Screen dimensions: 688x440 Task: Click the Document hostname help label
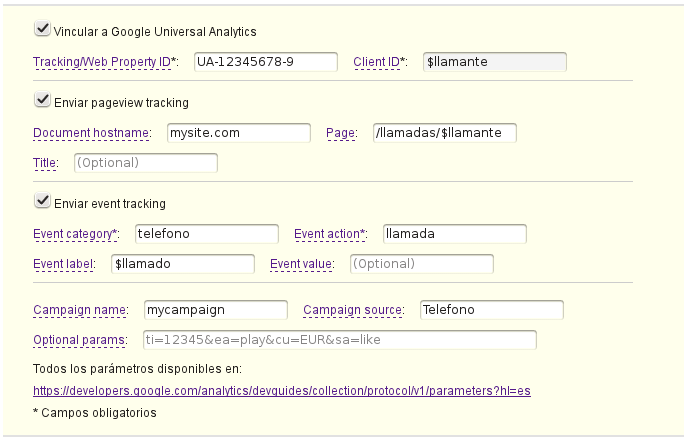(92, 133)
